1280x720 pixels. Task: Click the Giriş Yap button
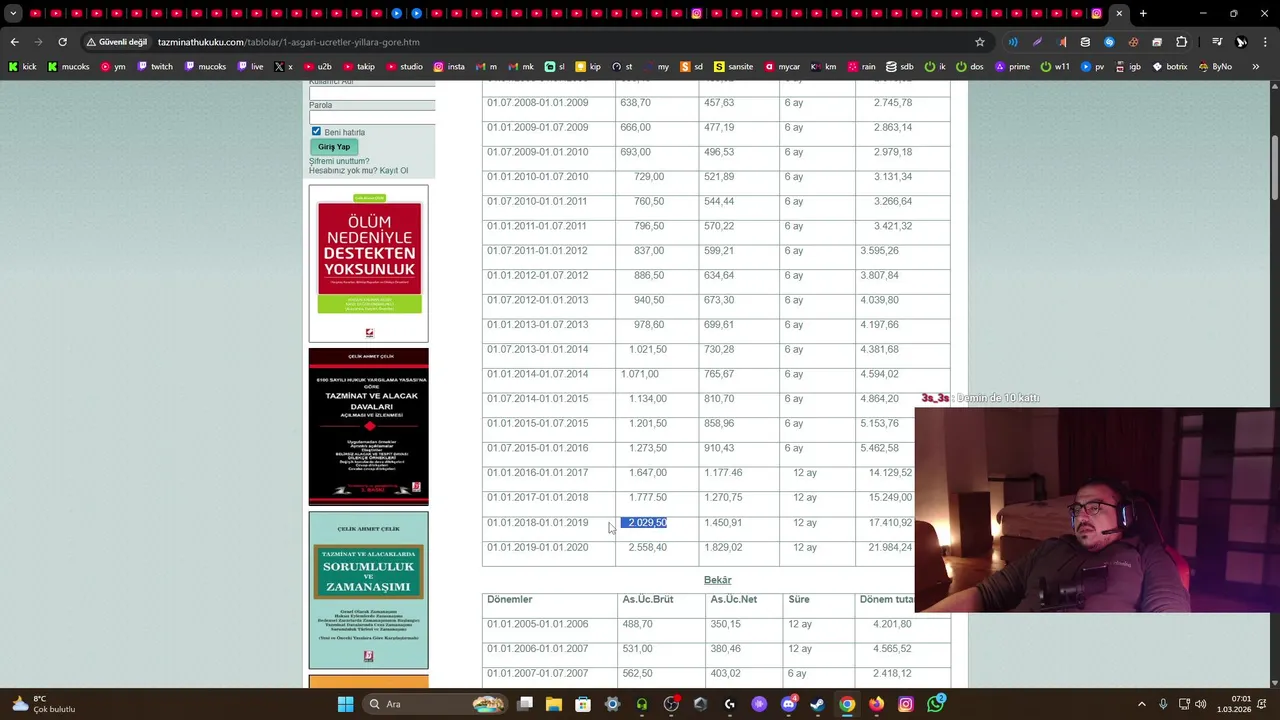[x=334, y=147]
